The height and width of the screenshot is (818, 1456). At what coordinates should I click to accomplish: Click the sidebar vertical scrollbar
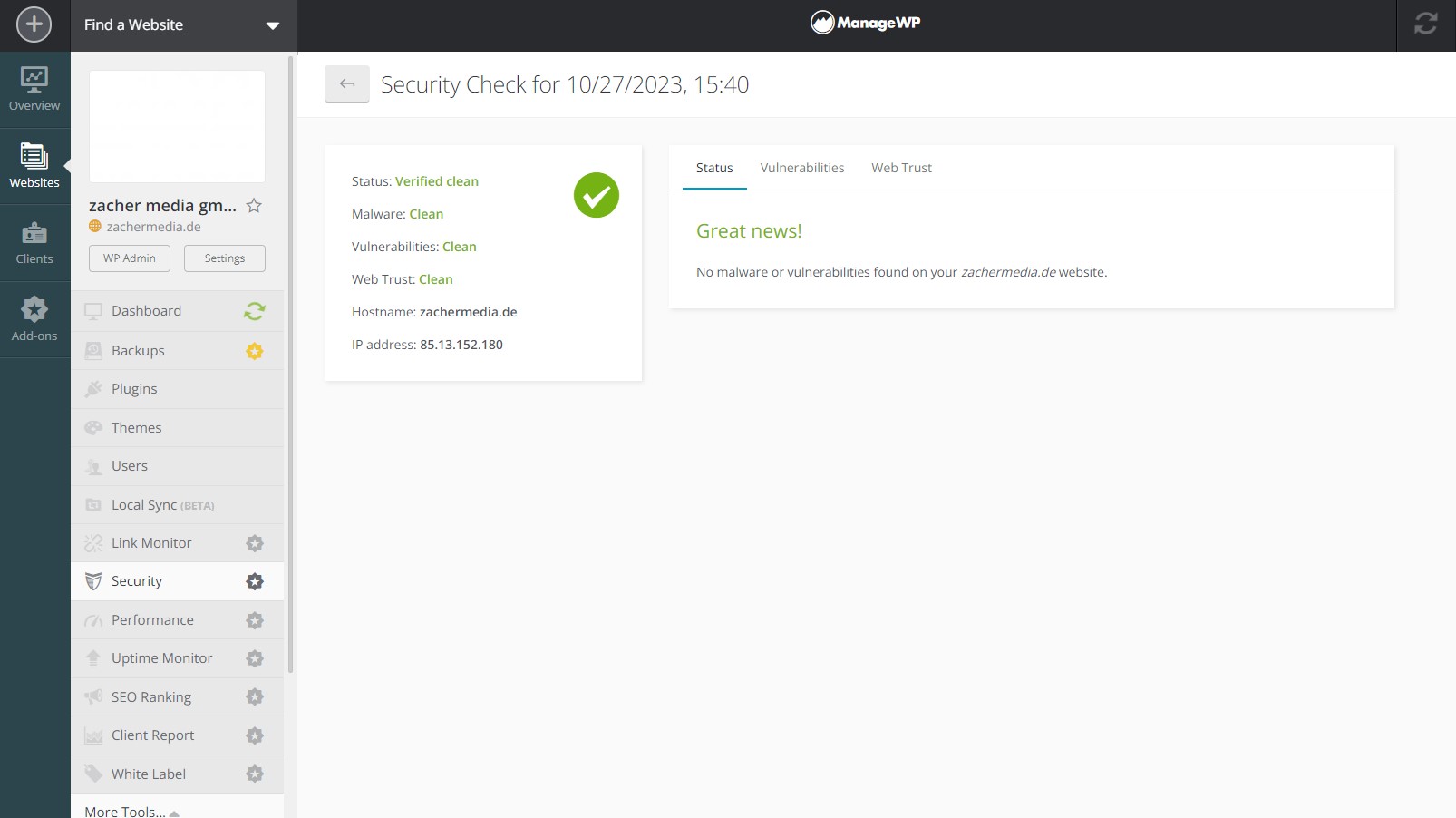291,363
